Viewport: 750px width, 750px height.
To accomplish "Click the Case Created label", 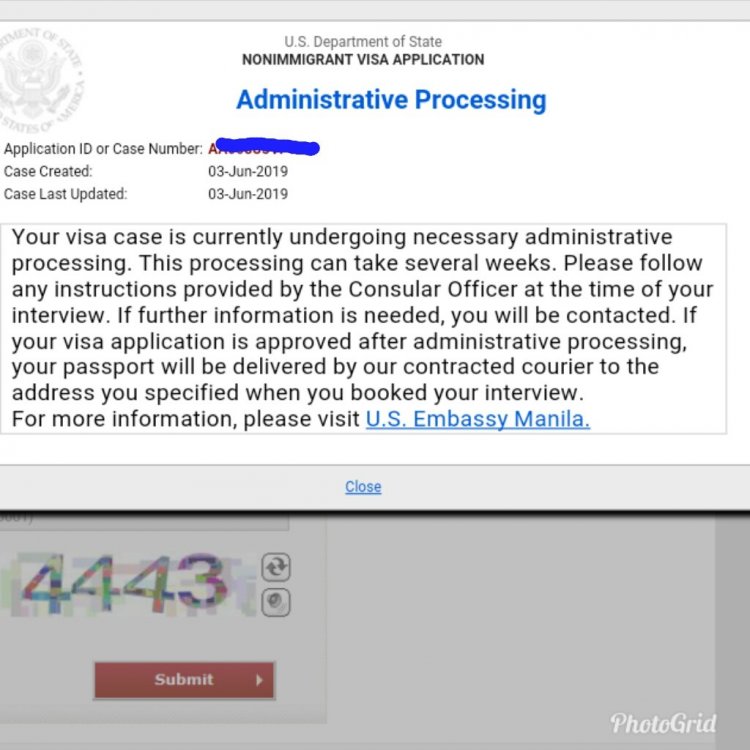I will coord(48,171).
